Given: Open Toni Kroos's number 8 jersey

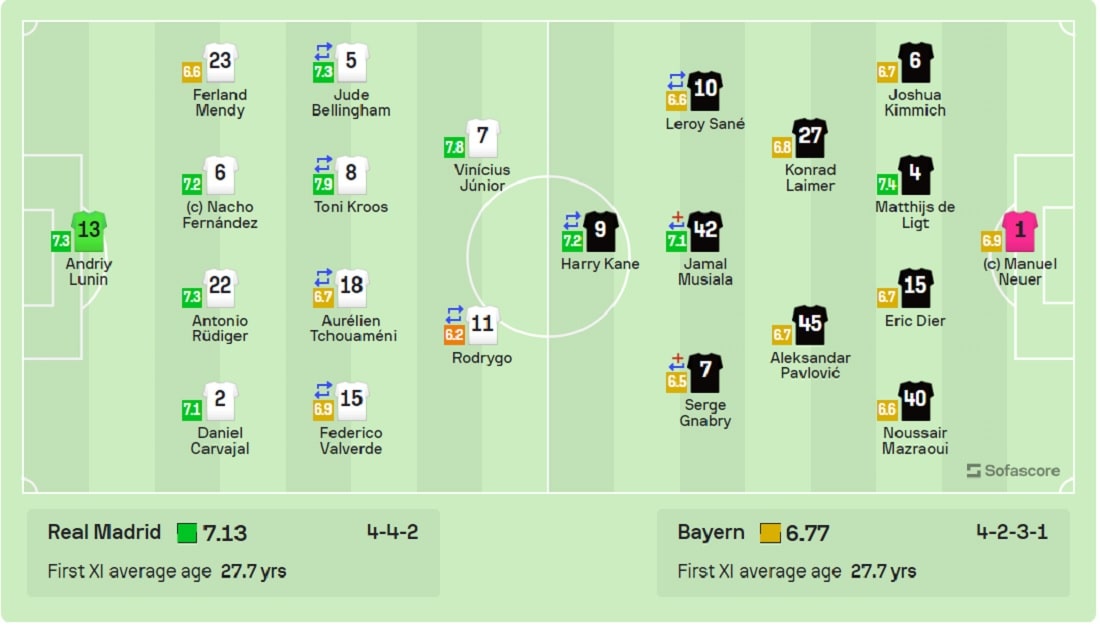Looking at the screenshot, I should pyautogui.click(x=351, y=174).
